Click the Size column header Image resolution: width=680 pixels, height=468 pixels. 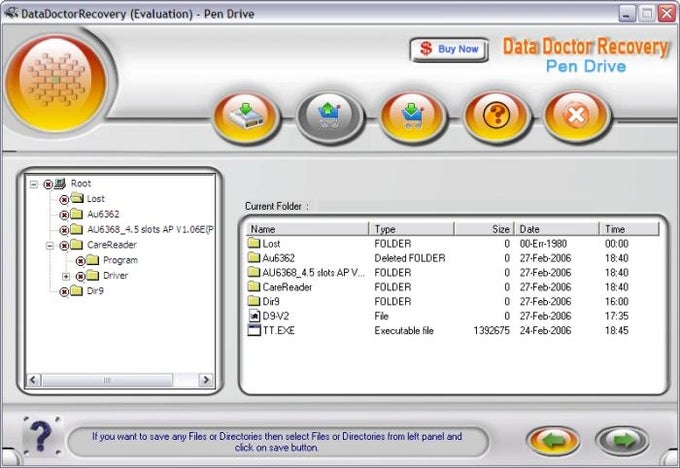click(x=484, y=229)
